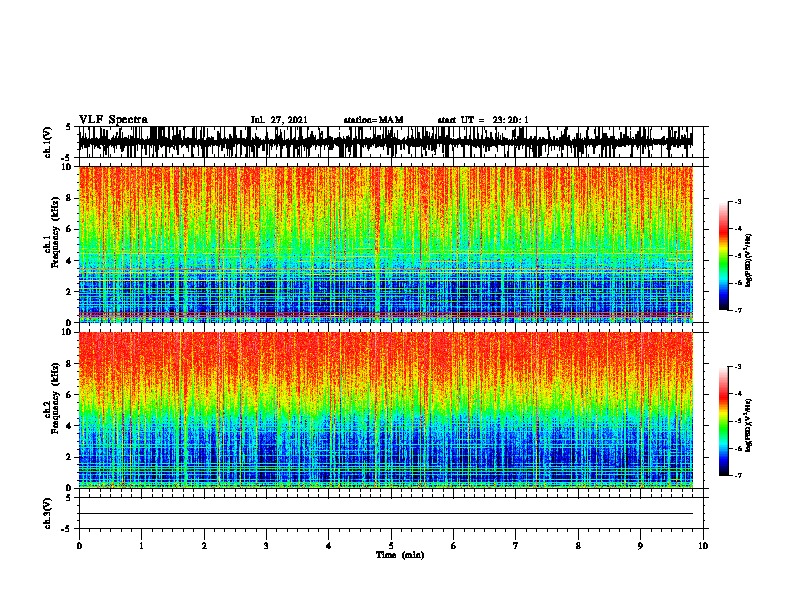Viewport: 792px width, 612px height.
Task: Click the "ch.3(V)" axis label
Action: pyautogui.click(x=48, y=513)
